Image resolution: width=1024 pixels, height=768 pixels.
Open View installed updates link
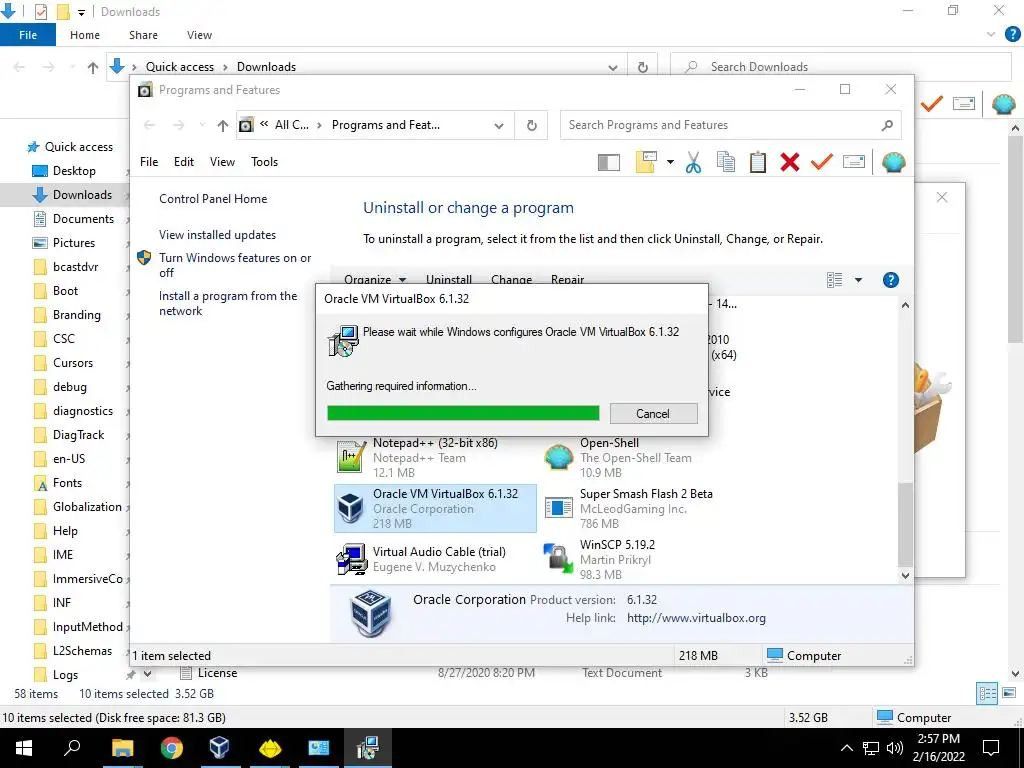217,235
